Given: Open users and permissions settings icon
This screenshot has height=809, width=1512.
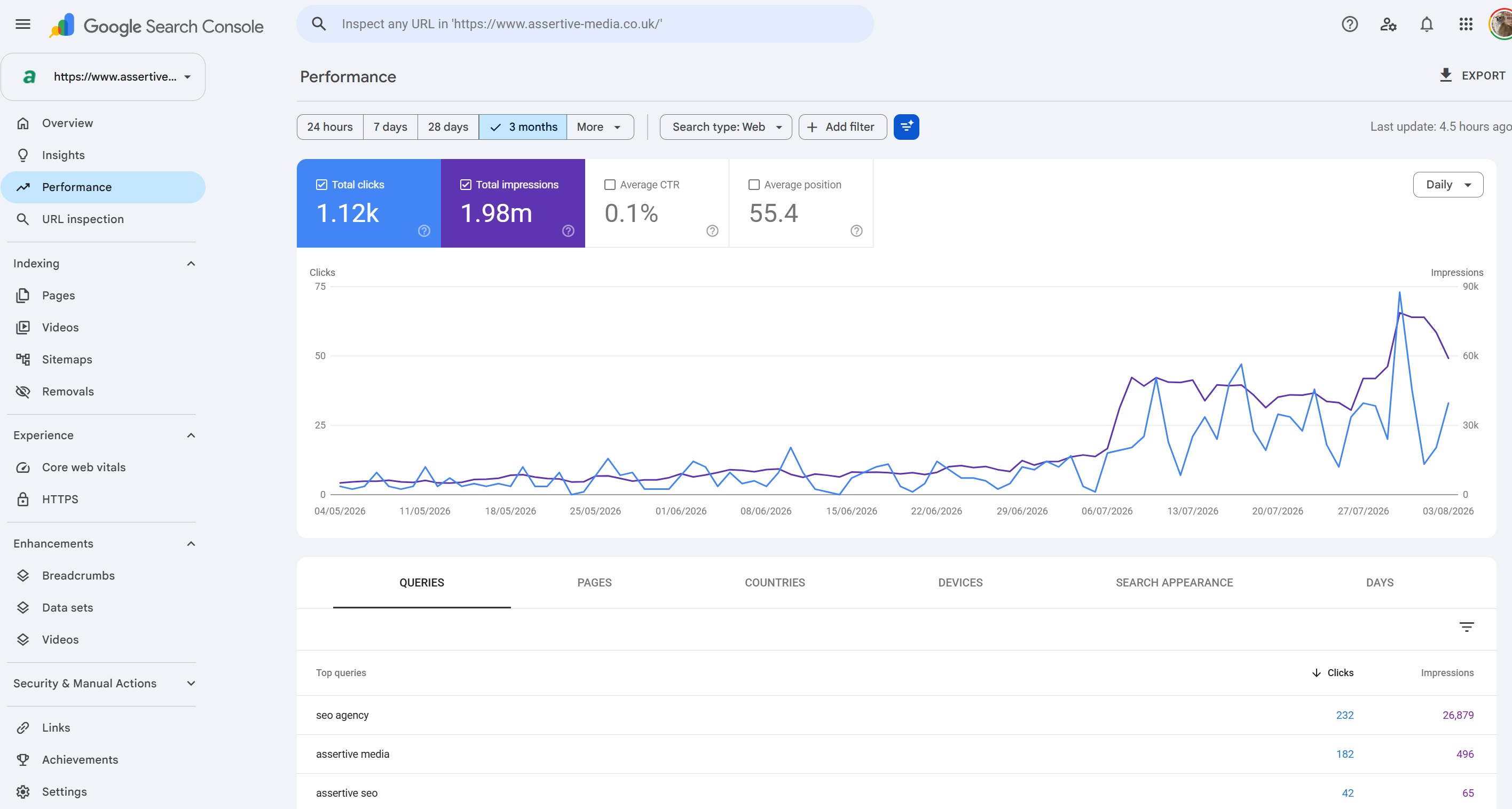Looking at the screenshot, I should (x=1388, y=24).
